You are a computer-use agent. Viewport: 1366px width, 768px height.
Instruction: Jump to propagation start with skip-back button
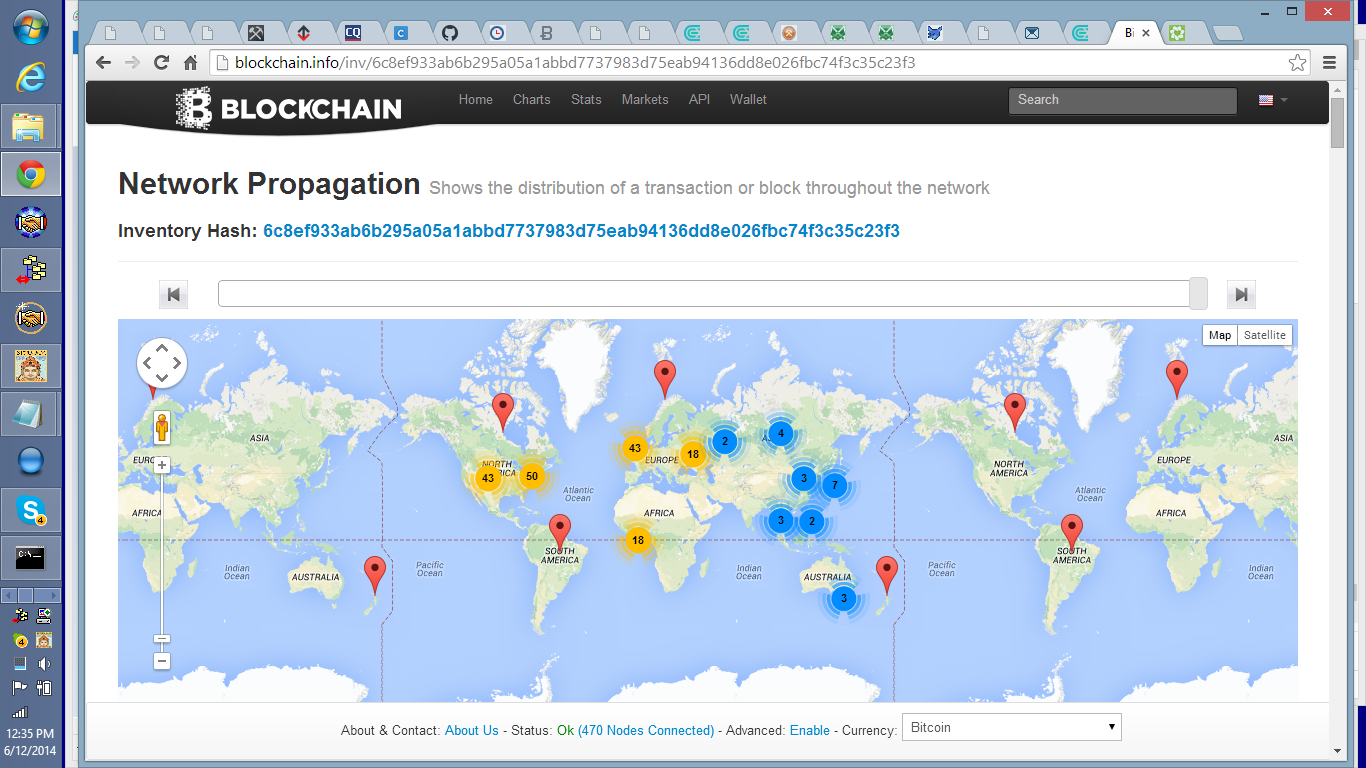coord(173,294)
